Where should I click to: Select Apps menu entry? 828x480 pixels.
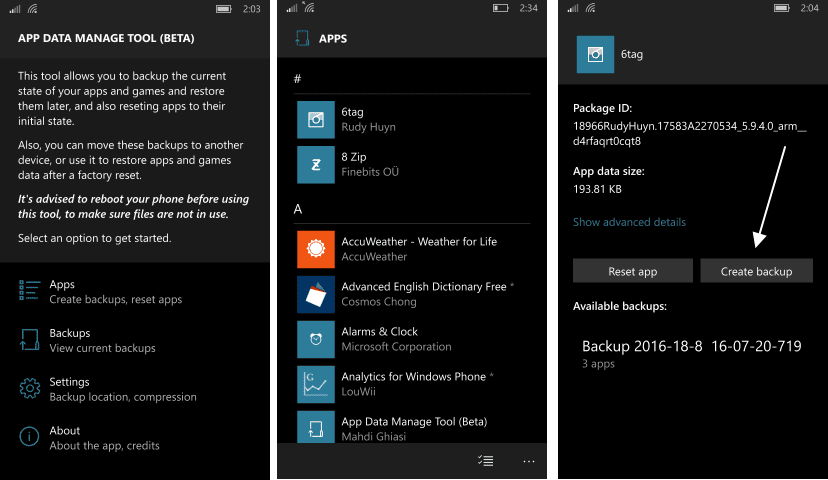[116, 291]
